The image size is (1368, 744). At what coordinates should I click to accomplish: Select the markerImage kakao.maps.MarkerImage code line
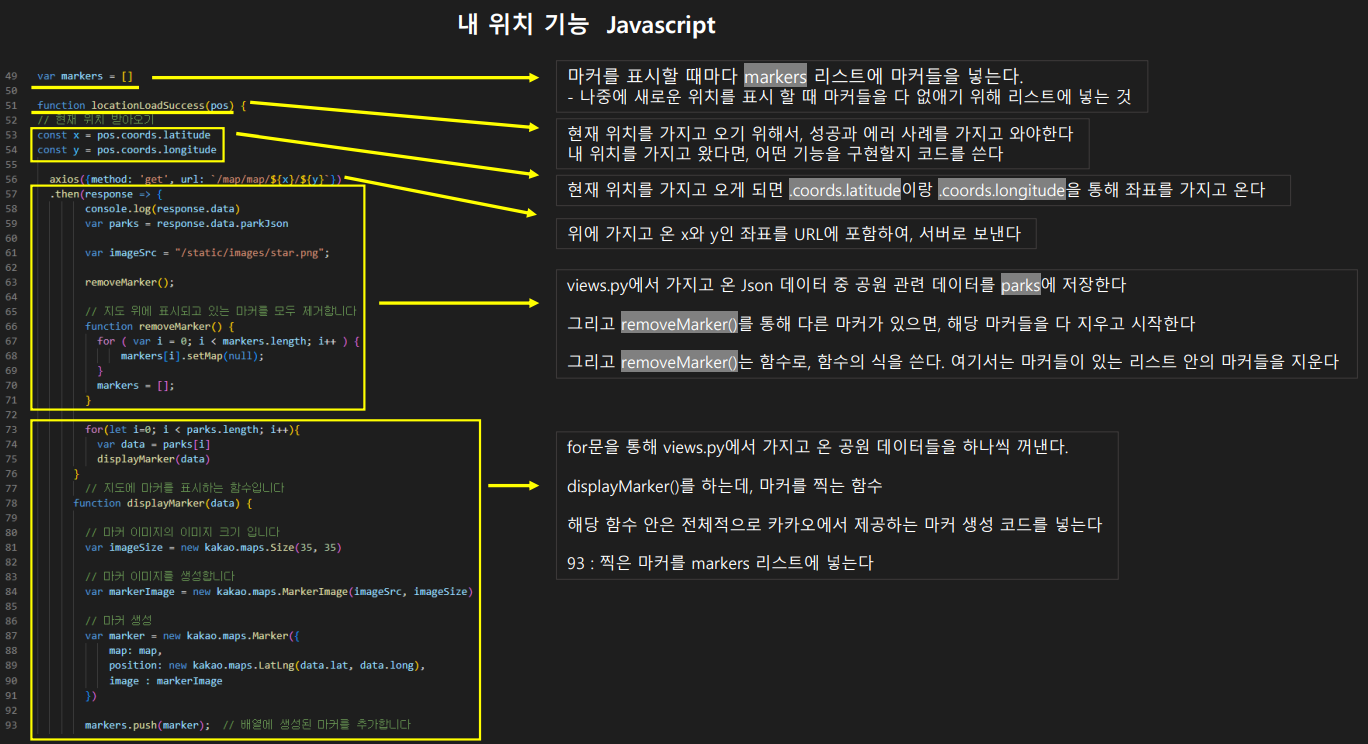[x=279, y=591]
